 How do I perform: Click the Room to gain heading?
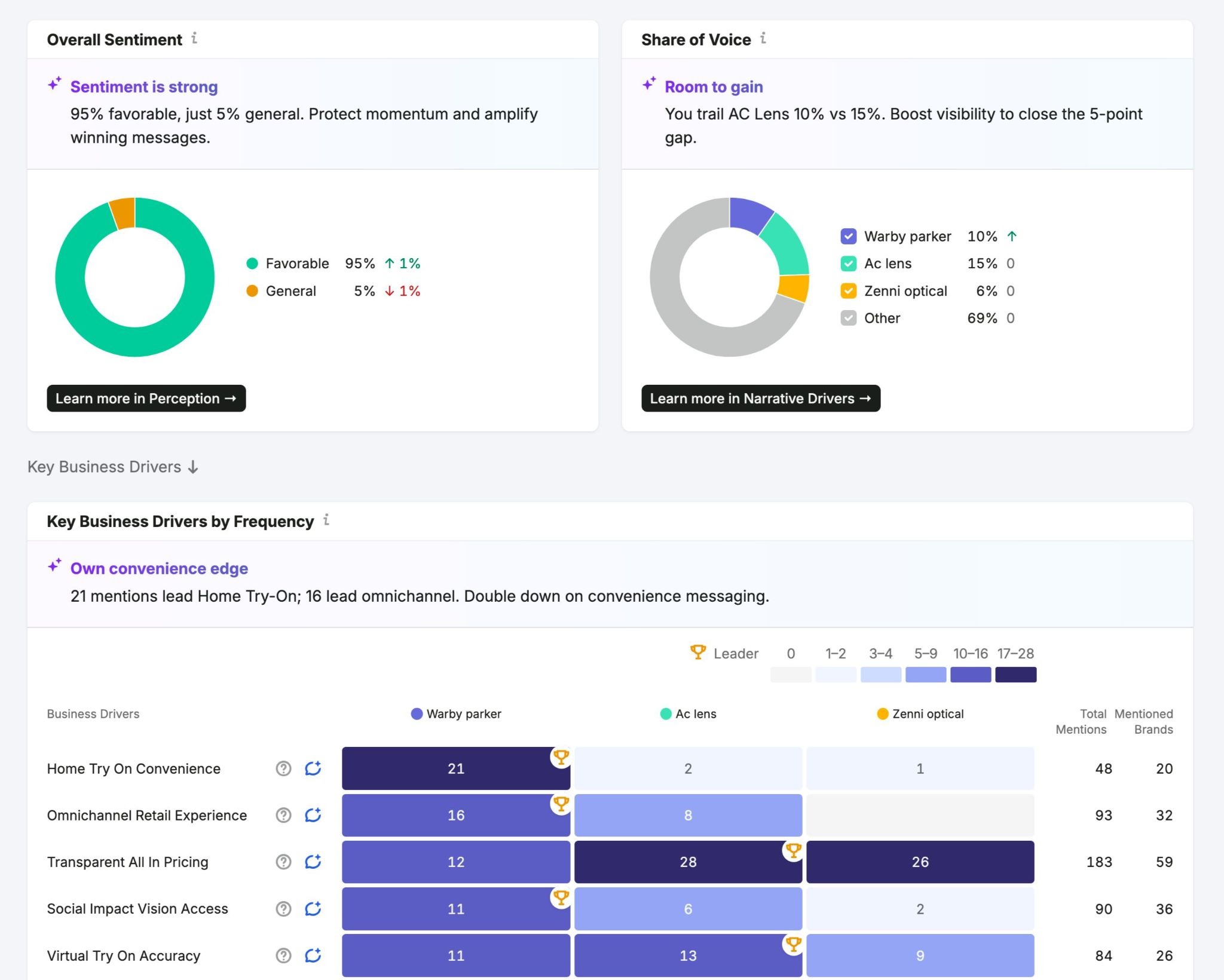click(714, 87)
